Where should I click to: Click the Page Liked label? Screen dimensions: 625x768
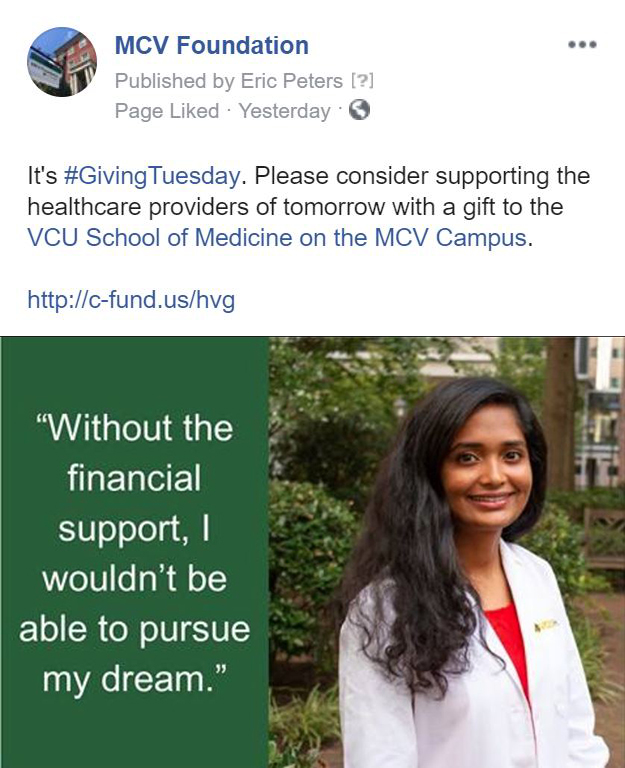(167, 111)
